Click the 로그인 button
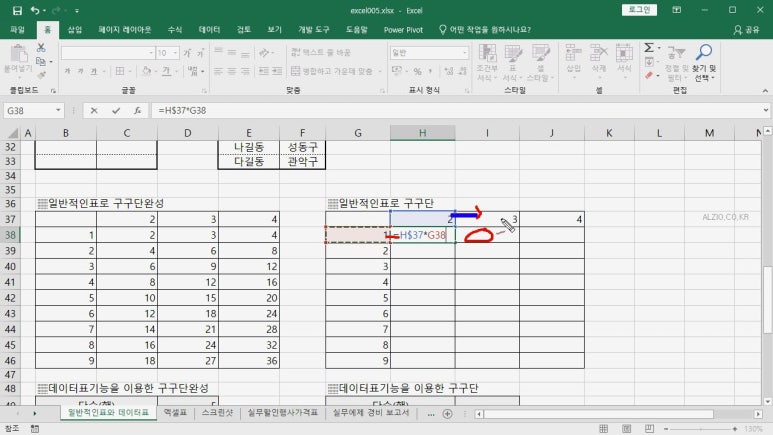 tap(637, 10)
